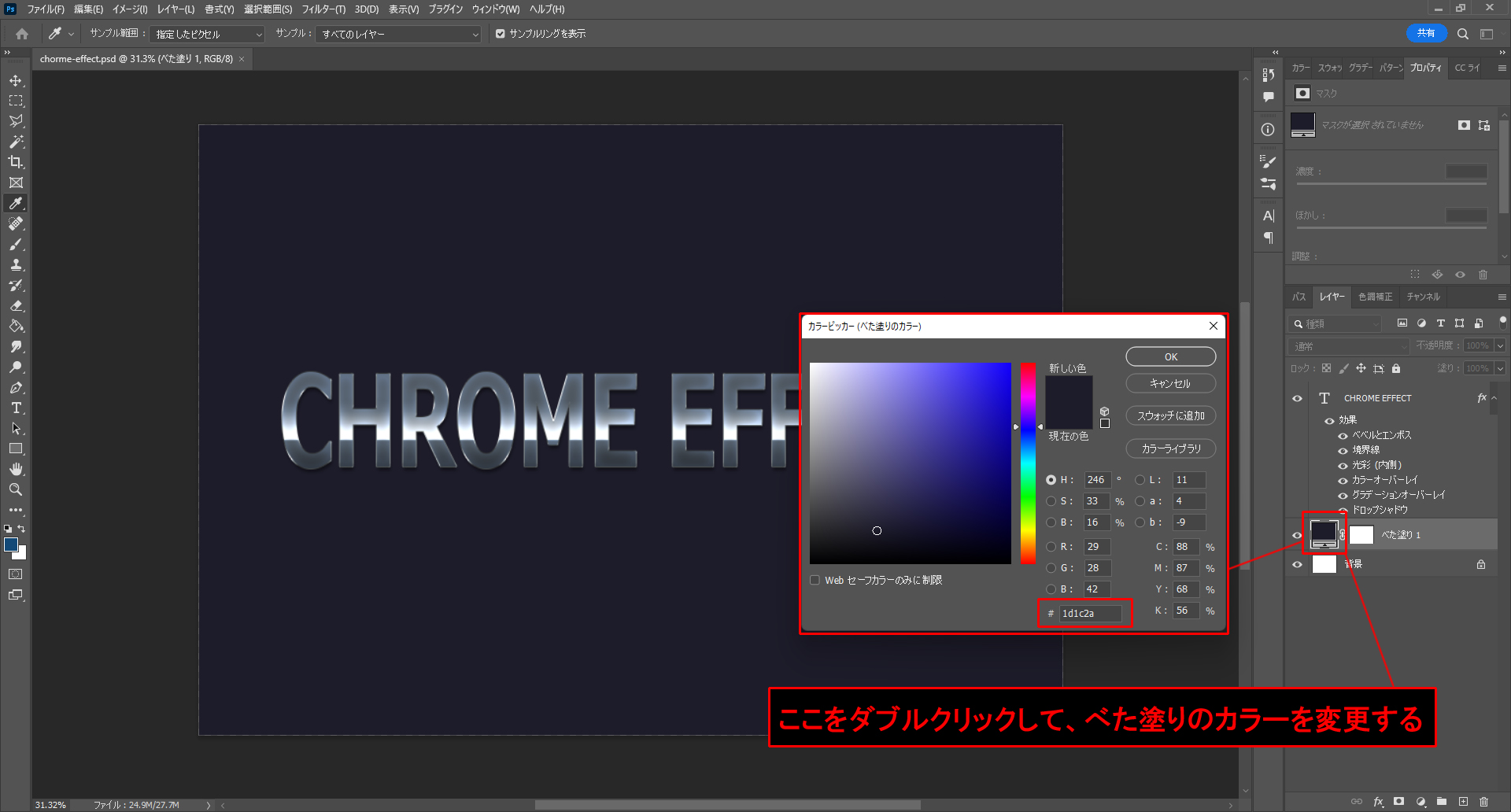Select the R radio button in color picker
Viewport: 1511px width, 812px height.
pos(1051,547)
